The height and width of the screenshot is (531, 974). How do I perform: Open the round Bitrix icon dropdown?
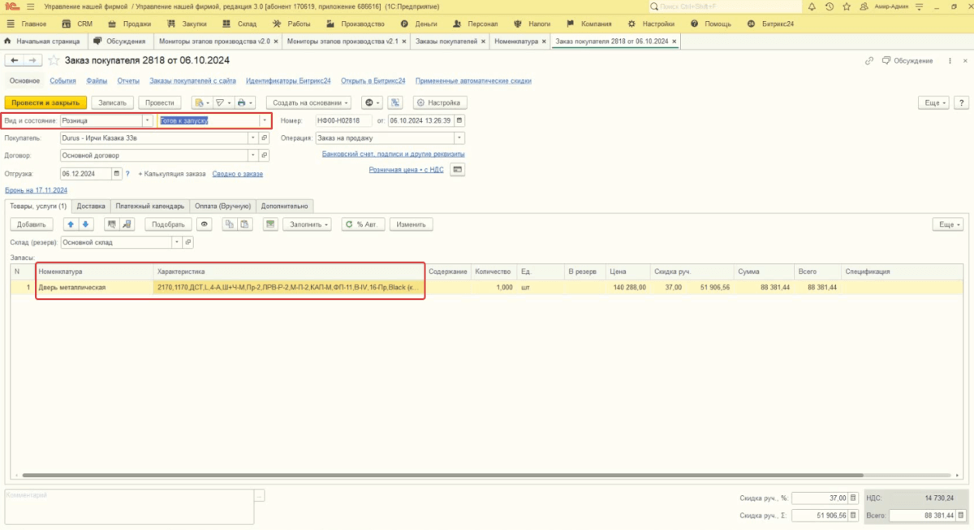(371, 102)
